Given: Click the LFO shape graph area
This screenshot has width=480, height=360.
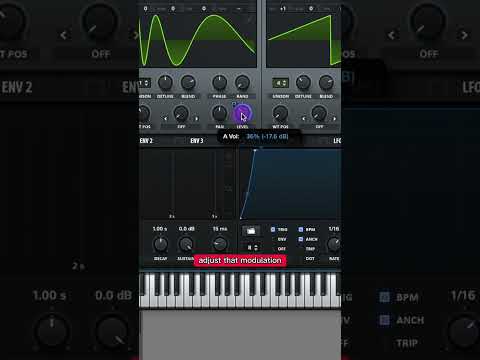Looking at the screenshot, I should point(290,184).
